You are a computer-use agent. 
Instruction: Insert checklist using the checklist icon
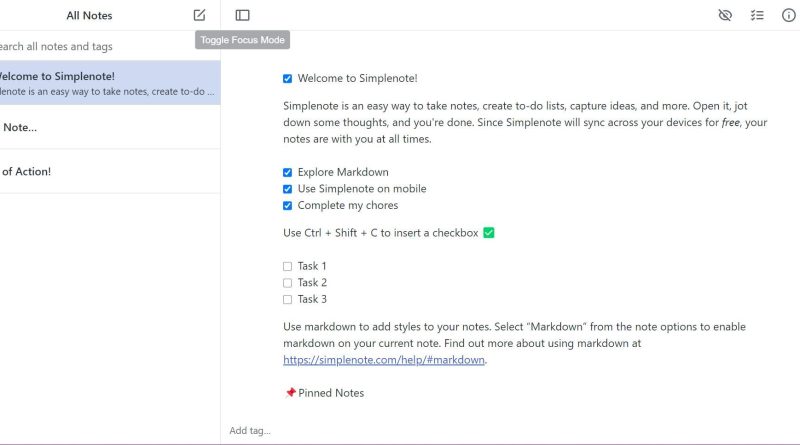point(757,15)
